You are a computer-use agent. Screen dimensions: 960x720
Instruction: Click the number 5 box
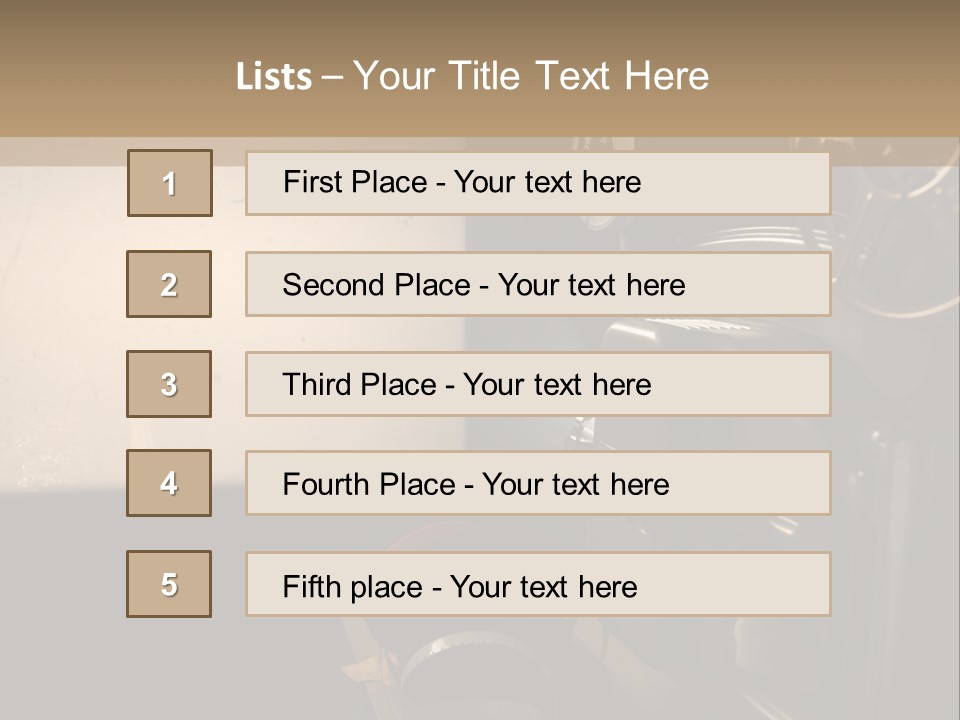(169, 584)
